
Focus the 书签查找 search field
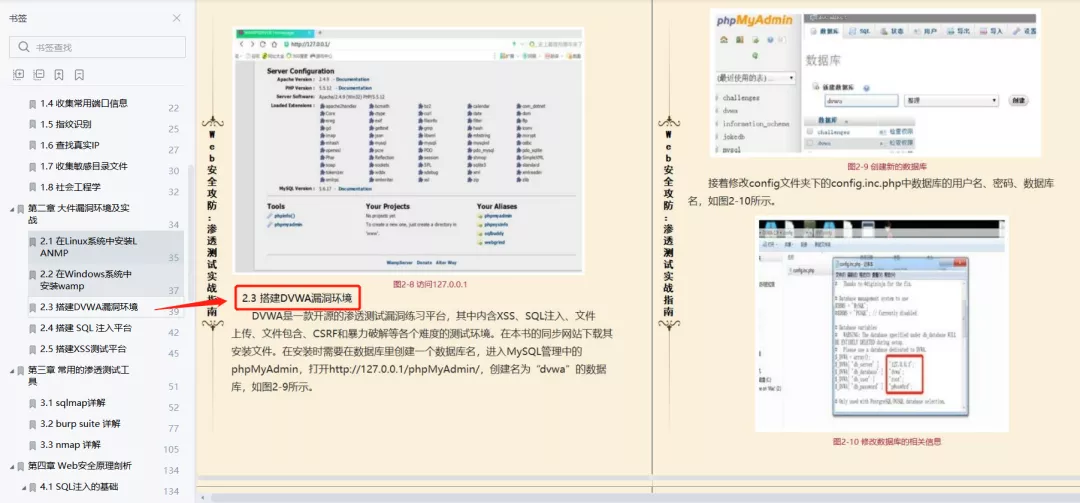tap(97, 47)
